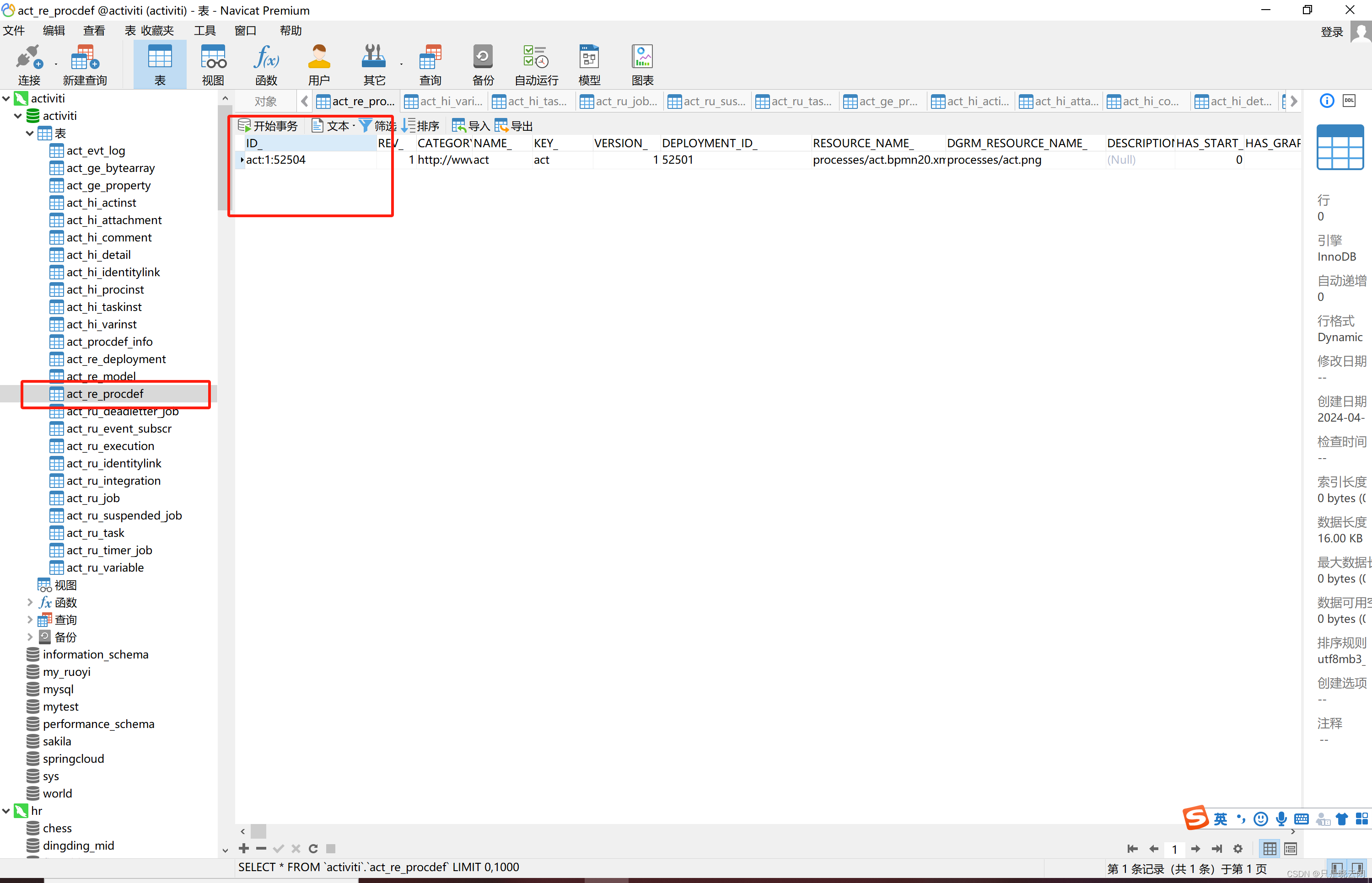Open the 查看 menu
The image size is (1372, 883).
[x=94, y=30]
